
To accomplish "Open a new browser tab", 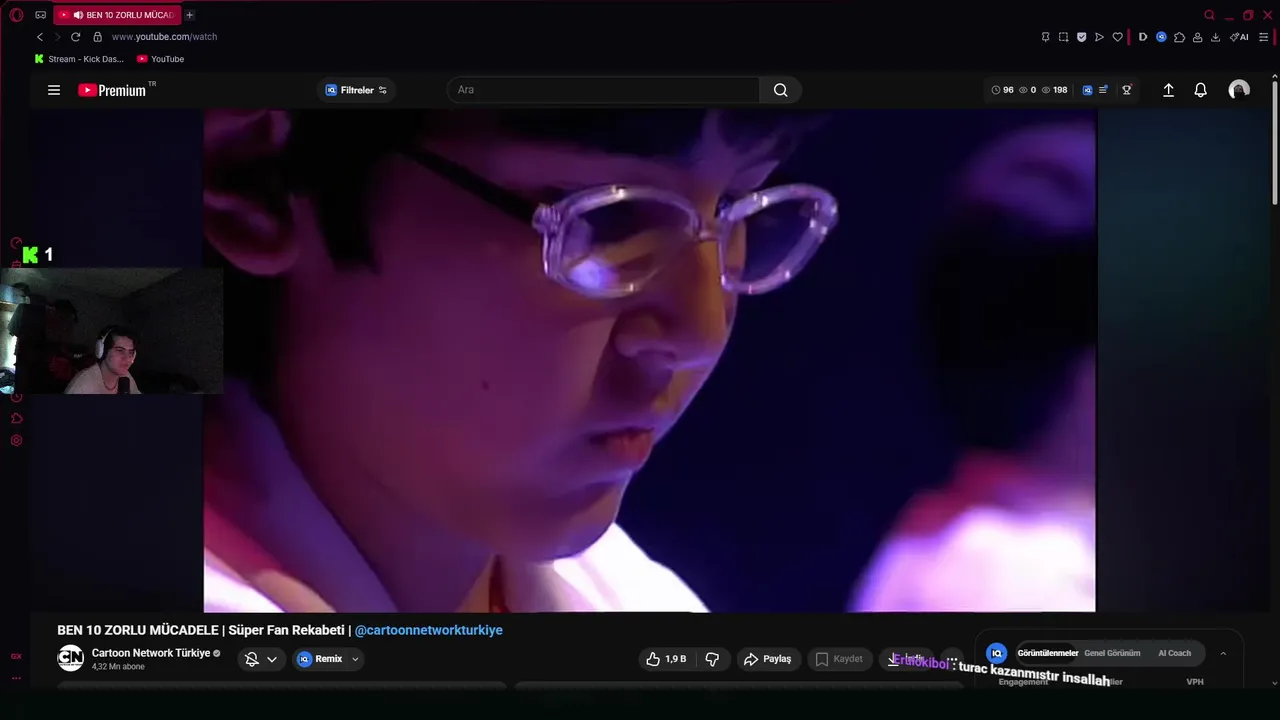I will tap(189, 15).
